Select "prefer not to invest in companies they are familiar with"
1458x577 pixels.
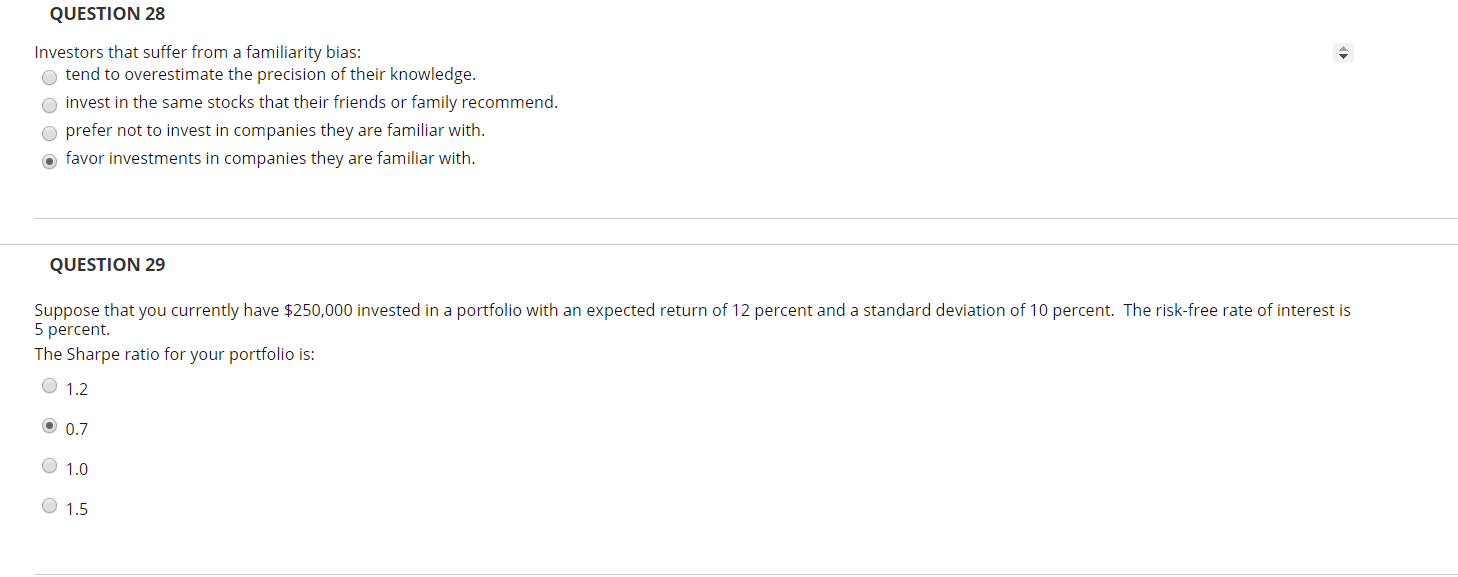point(49,133)
